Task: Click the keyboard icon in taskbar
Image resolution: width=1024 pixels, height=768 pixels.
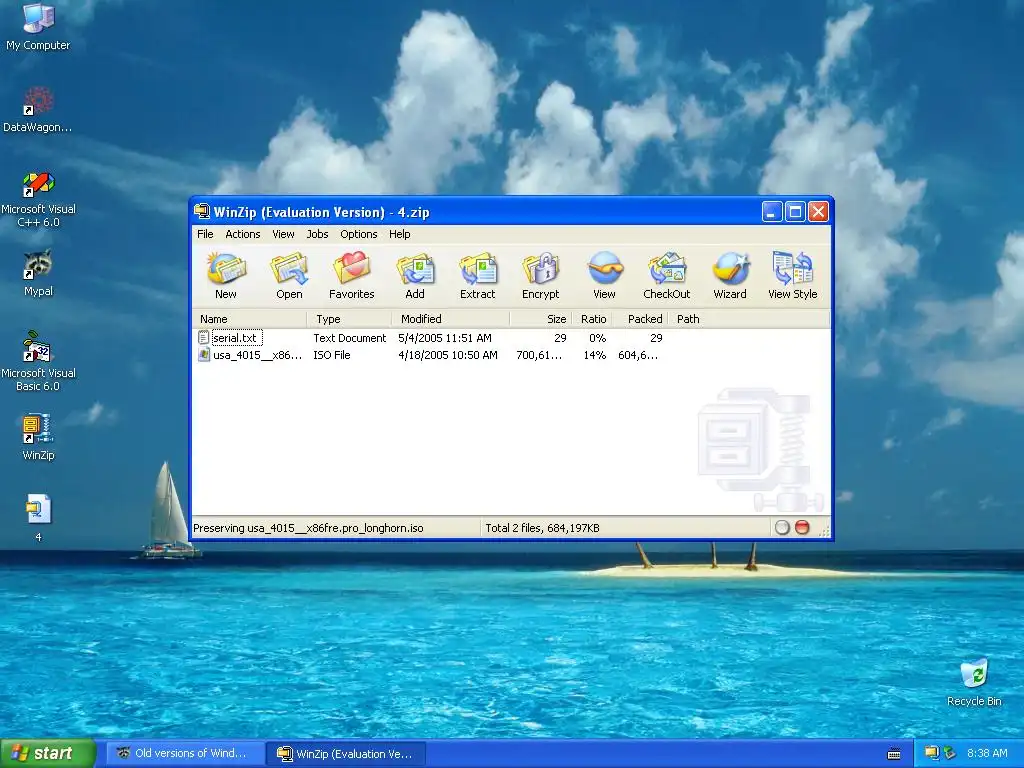Action: coord(894,754)
